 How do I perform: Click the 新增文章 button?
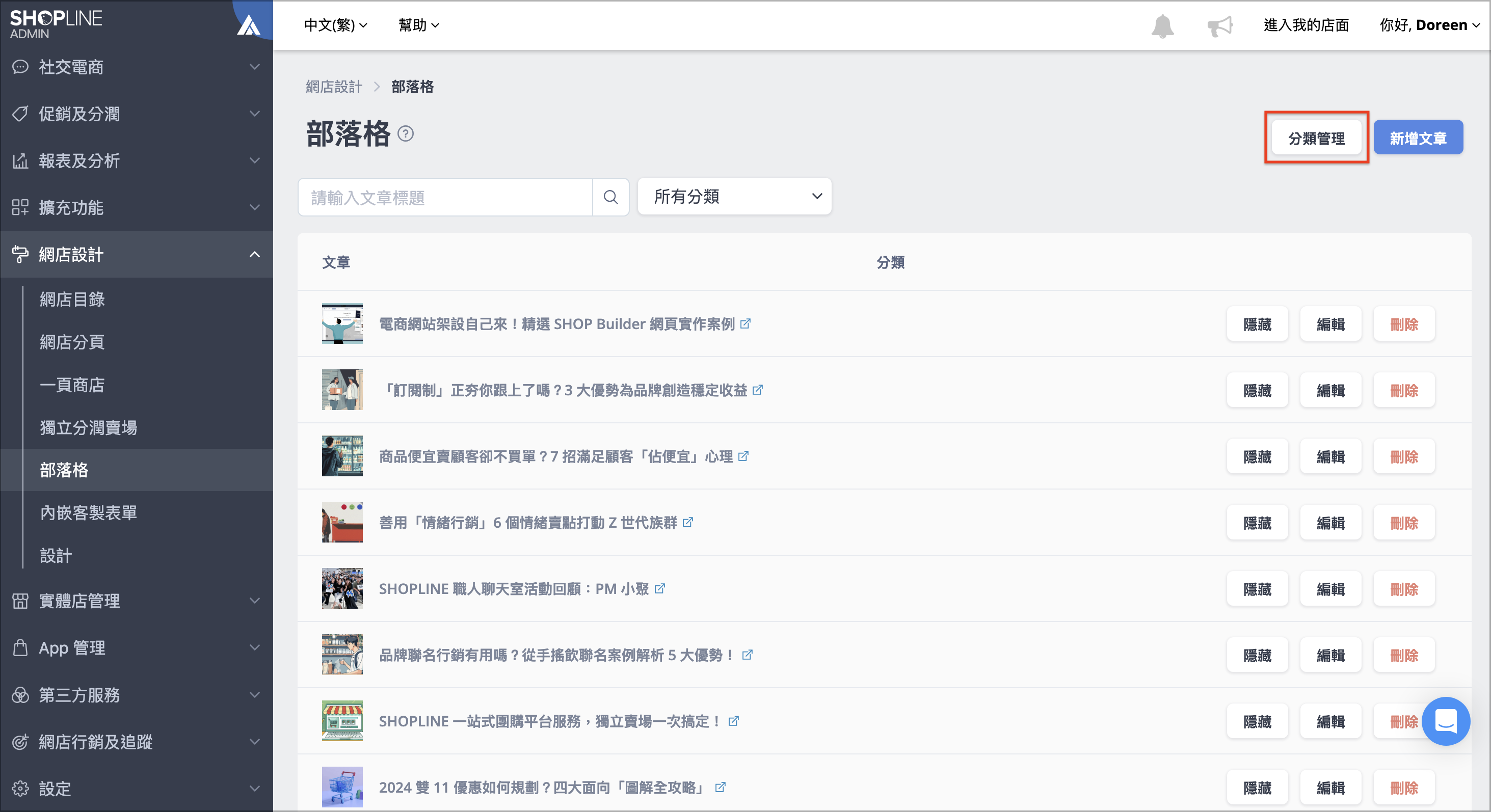click(x=1418, y=138)
